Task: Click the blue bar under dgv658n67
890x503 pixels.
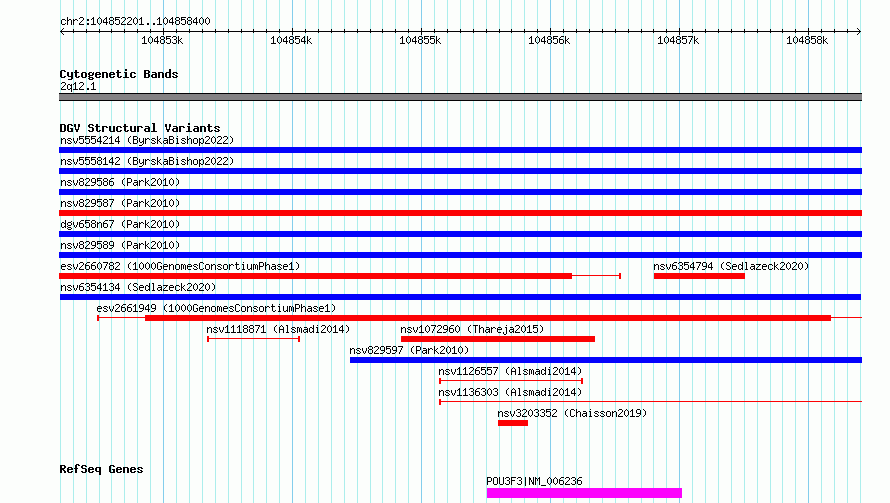Action: pyautogui.click(x=460, y=234)
